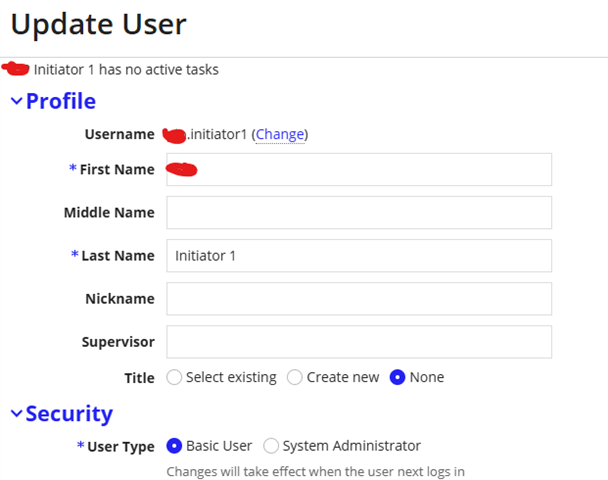Click the Change link beside the username

(280, 134)
